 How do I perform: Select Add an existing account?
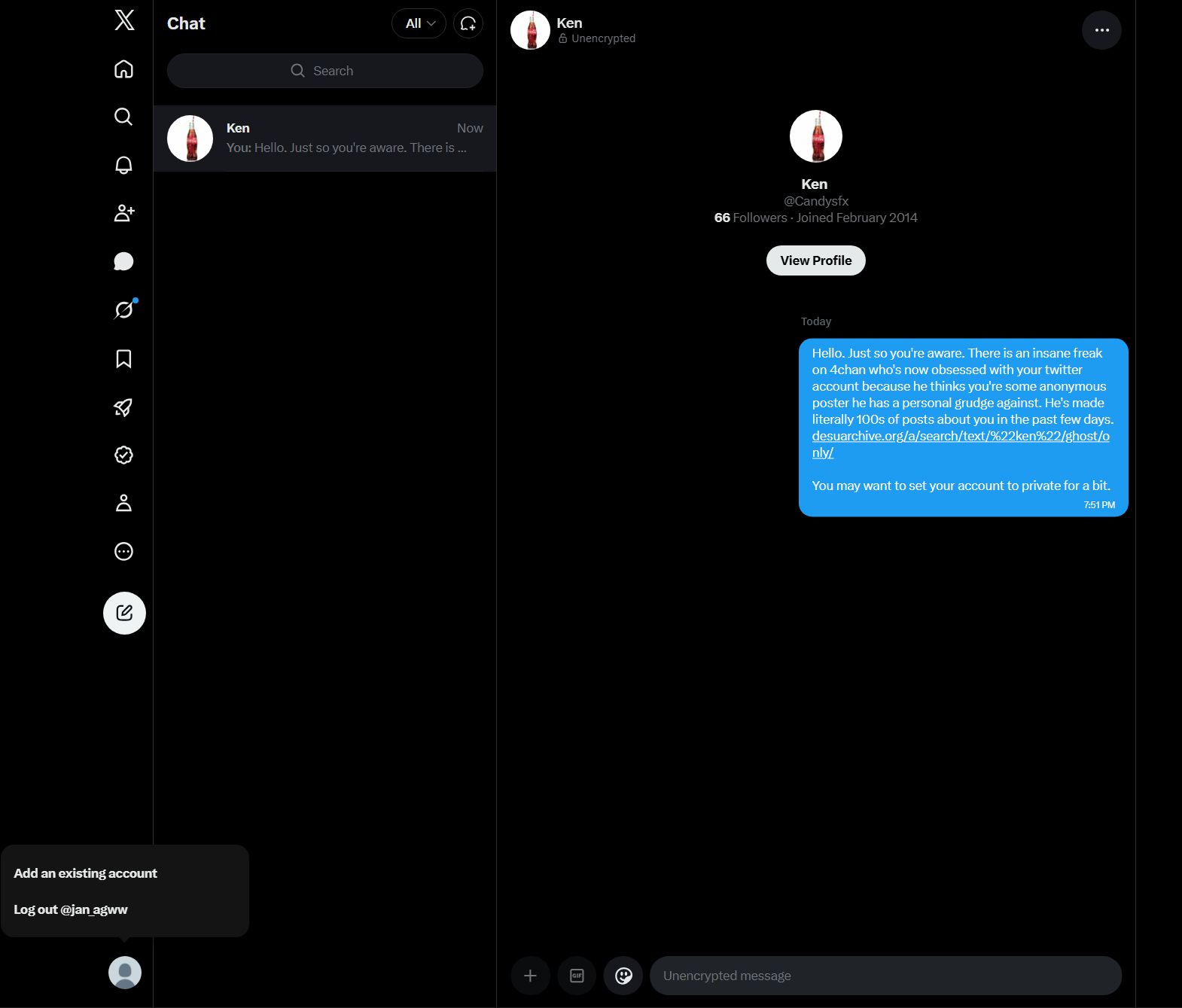coord(86,873)
